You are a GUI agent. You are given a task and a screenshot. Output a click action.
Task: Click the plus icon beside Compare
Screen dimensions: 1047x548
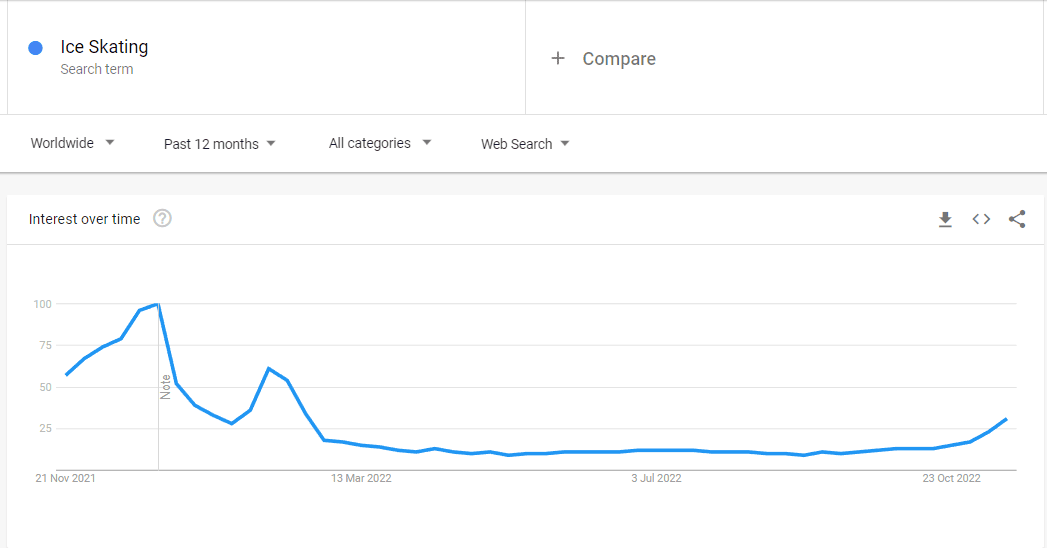[x=558, y=58]
